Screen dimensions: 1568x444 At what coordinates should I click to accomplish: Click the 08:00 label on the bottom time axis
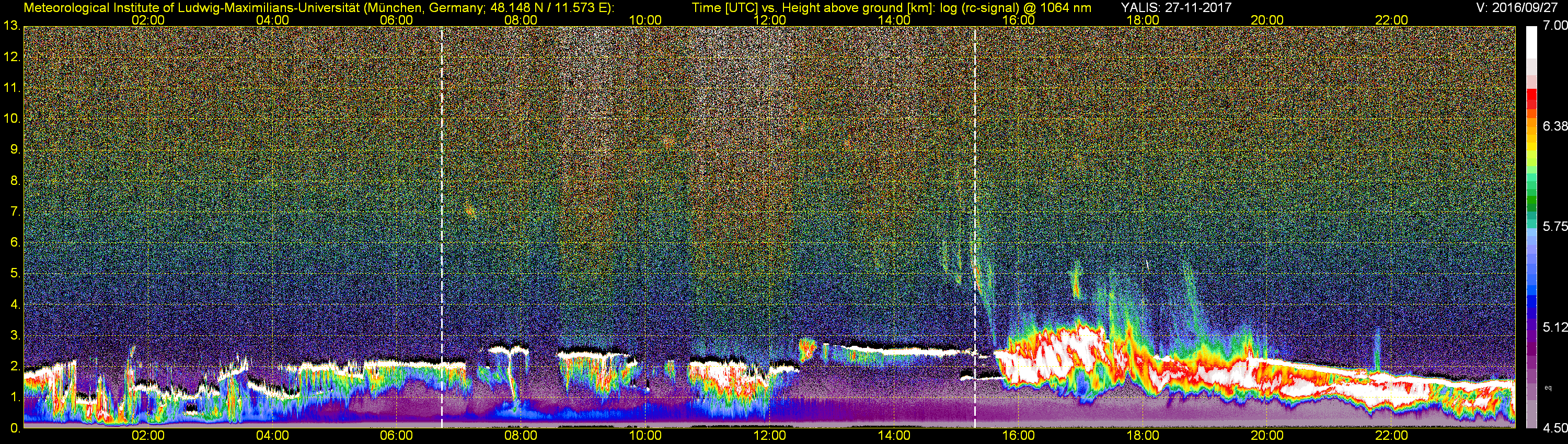point(521,436)
